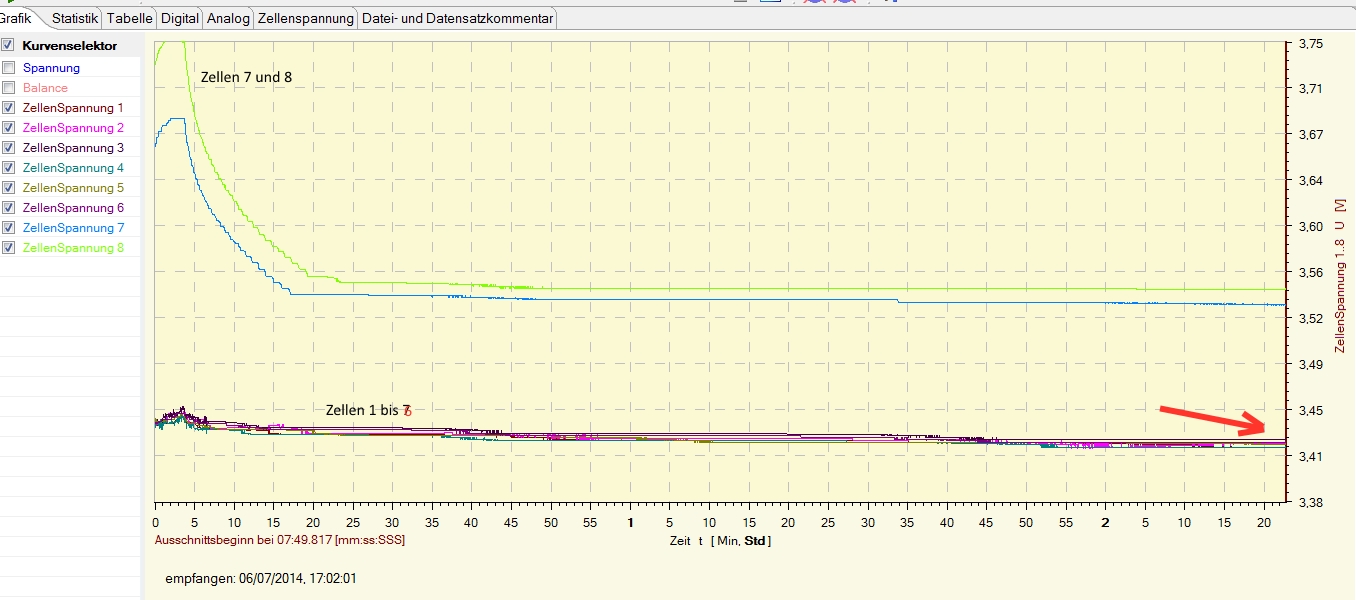Uncheck the ZellenSpannung 3 checkbox
Screen dimensions: 1356x600
coord(8,148)
